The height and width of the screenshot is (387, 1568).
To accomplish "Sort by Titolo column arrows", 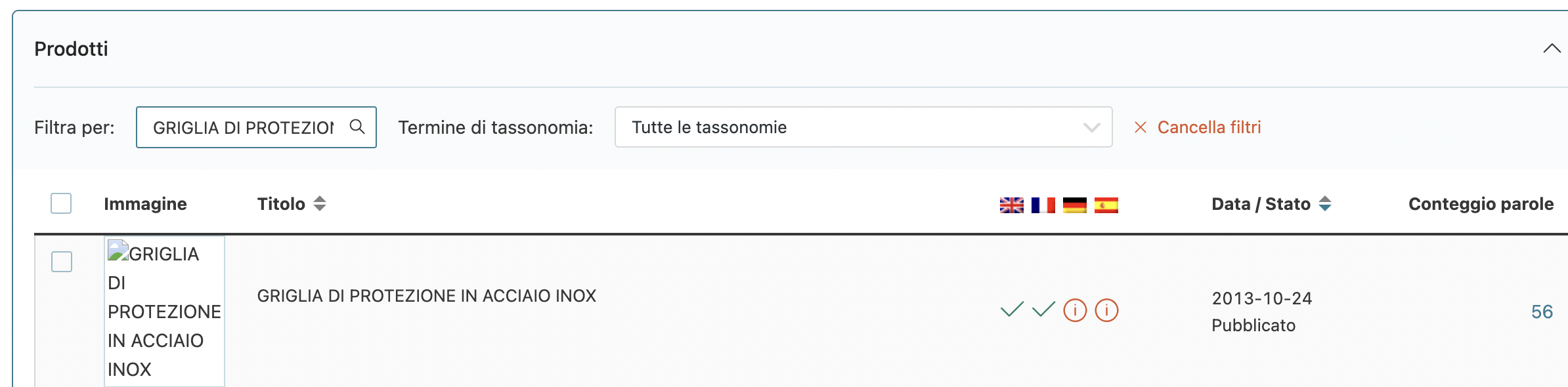I will 320,204.
